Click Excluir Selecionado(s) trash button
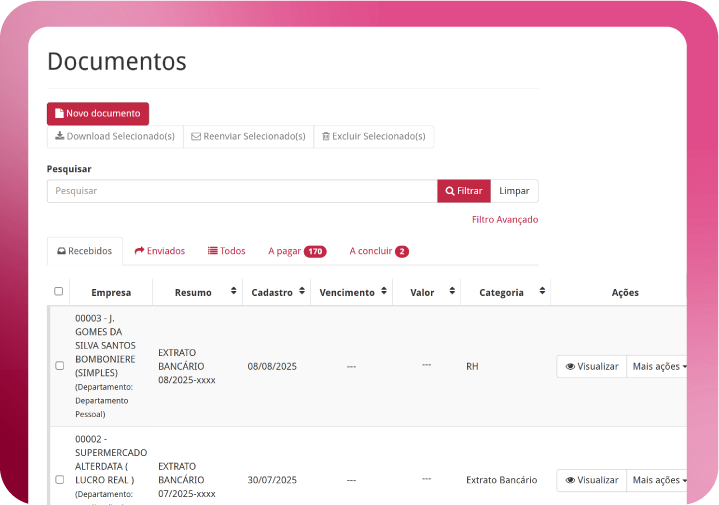 374,136
